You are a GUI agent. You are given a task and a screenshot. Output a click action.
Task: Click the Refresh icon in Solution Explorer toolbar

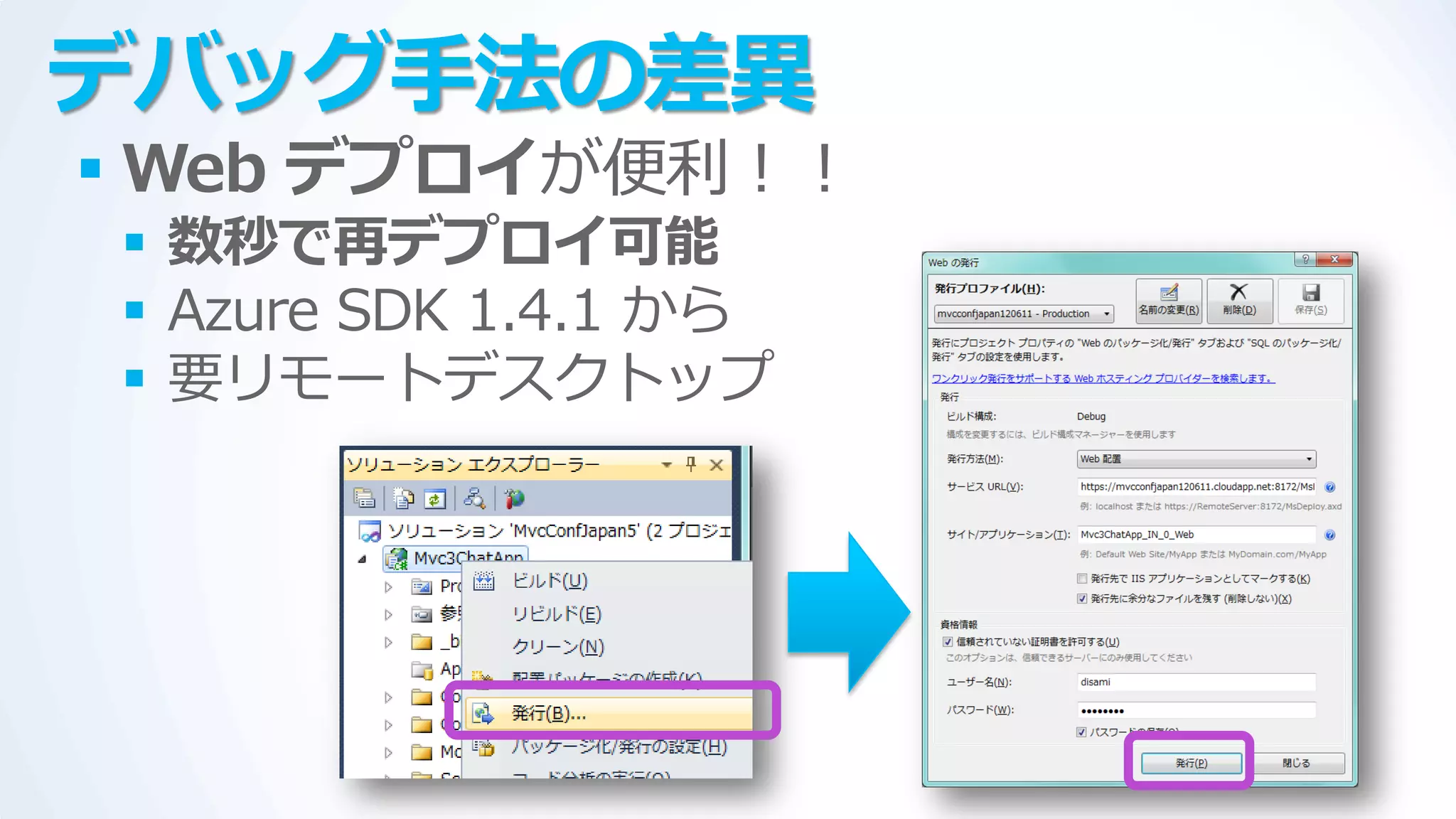tap(434, 499)
